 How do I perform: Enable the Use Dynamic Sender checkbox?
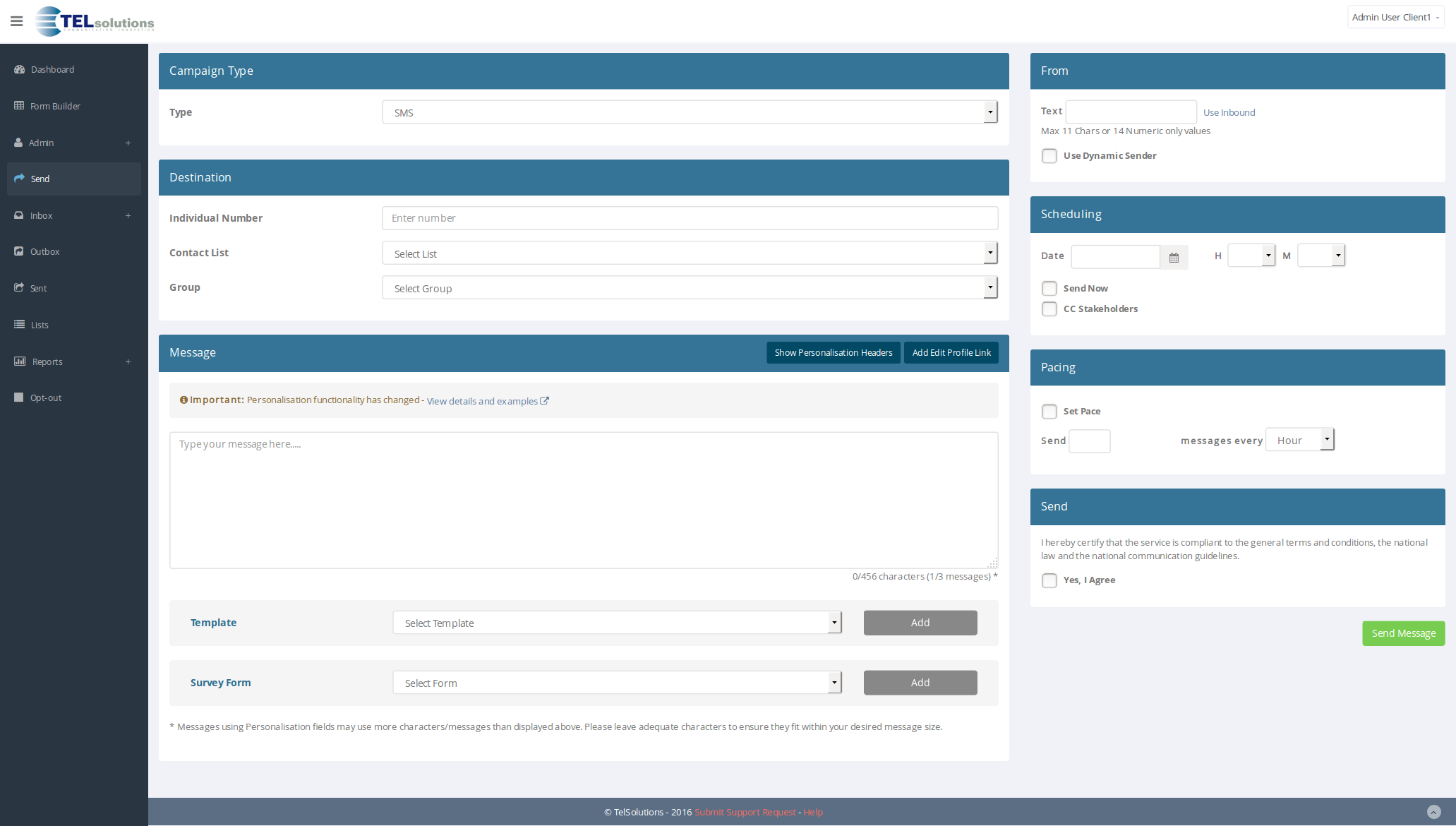click(1049, 156)
